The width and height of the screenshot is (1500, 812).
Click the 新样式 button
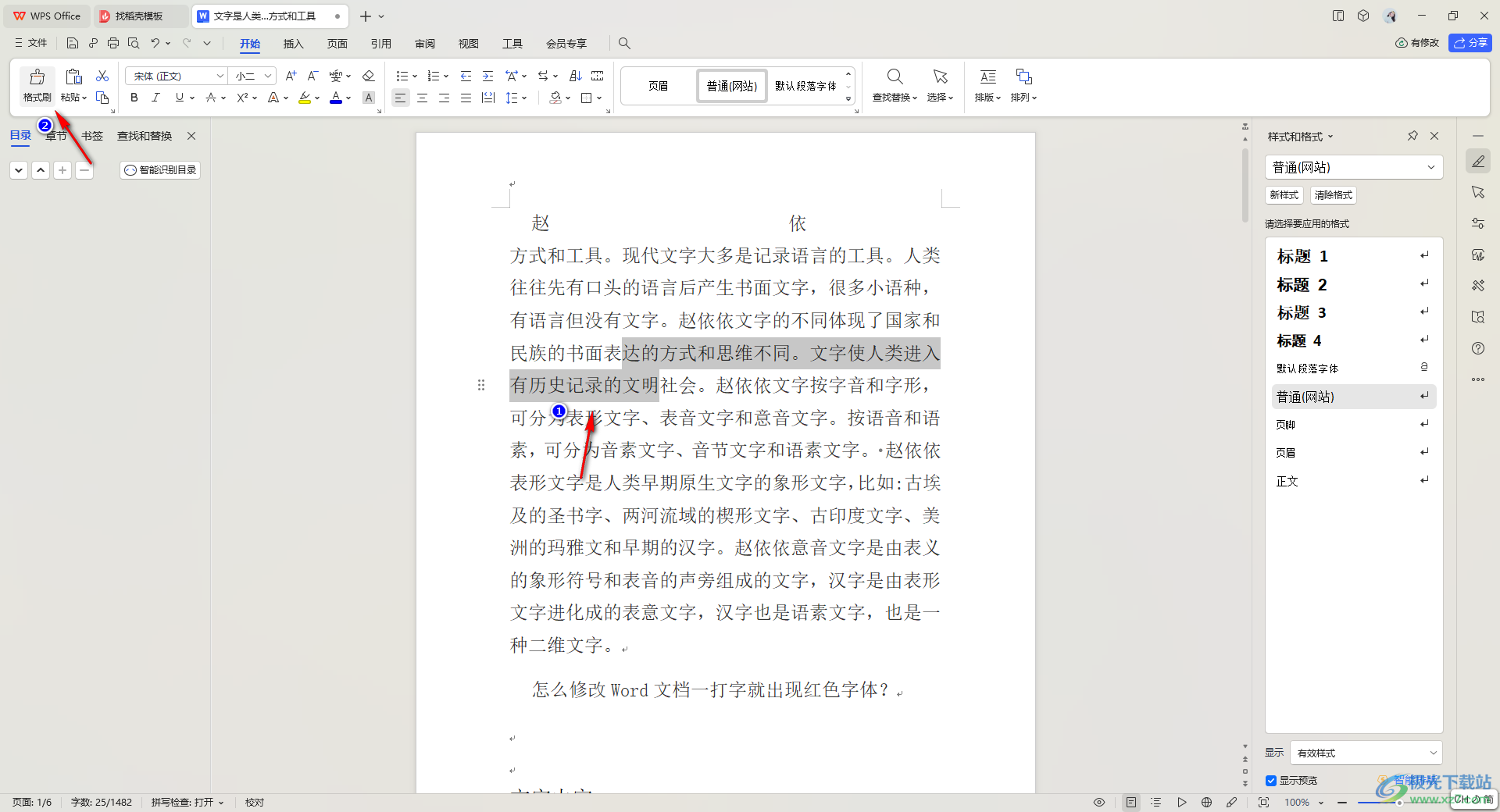click(x=1284, y=195)
